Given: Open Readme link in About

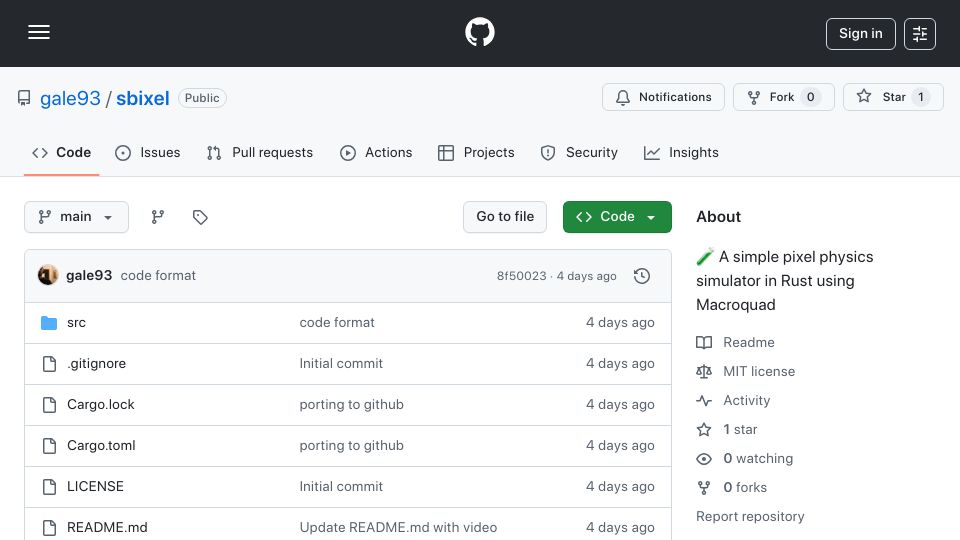Looking at the screenshot, I should point(735,342).
